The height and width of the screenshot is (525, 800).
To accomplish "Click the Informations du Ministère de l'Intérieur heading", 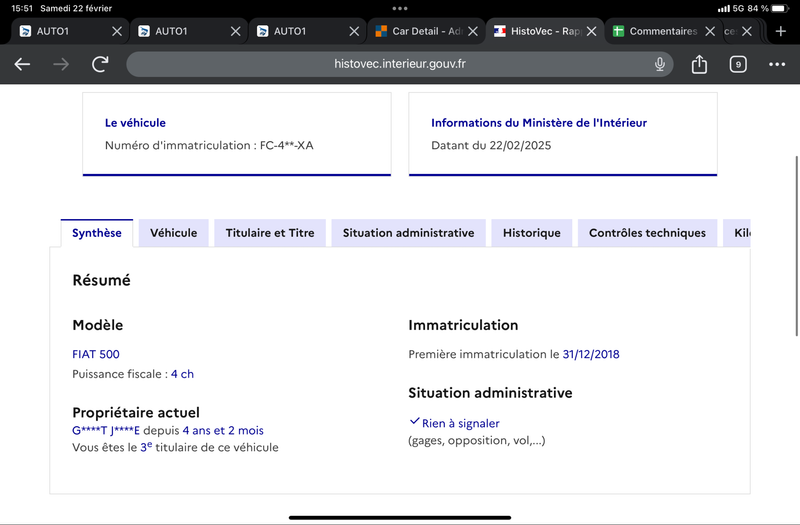I will point(539,123).
